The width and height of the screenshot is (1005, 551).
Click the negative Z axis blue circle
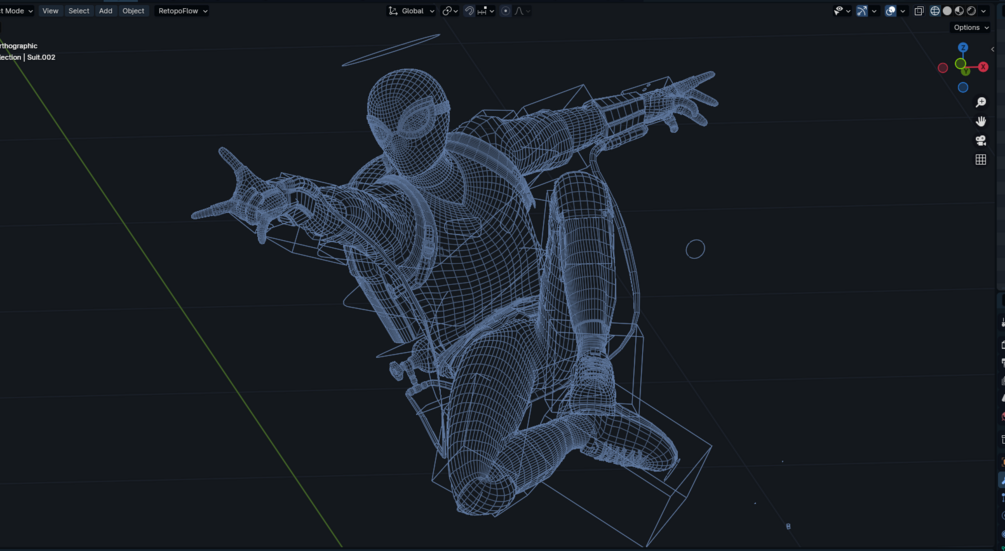(x=963, y=88)
